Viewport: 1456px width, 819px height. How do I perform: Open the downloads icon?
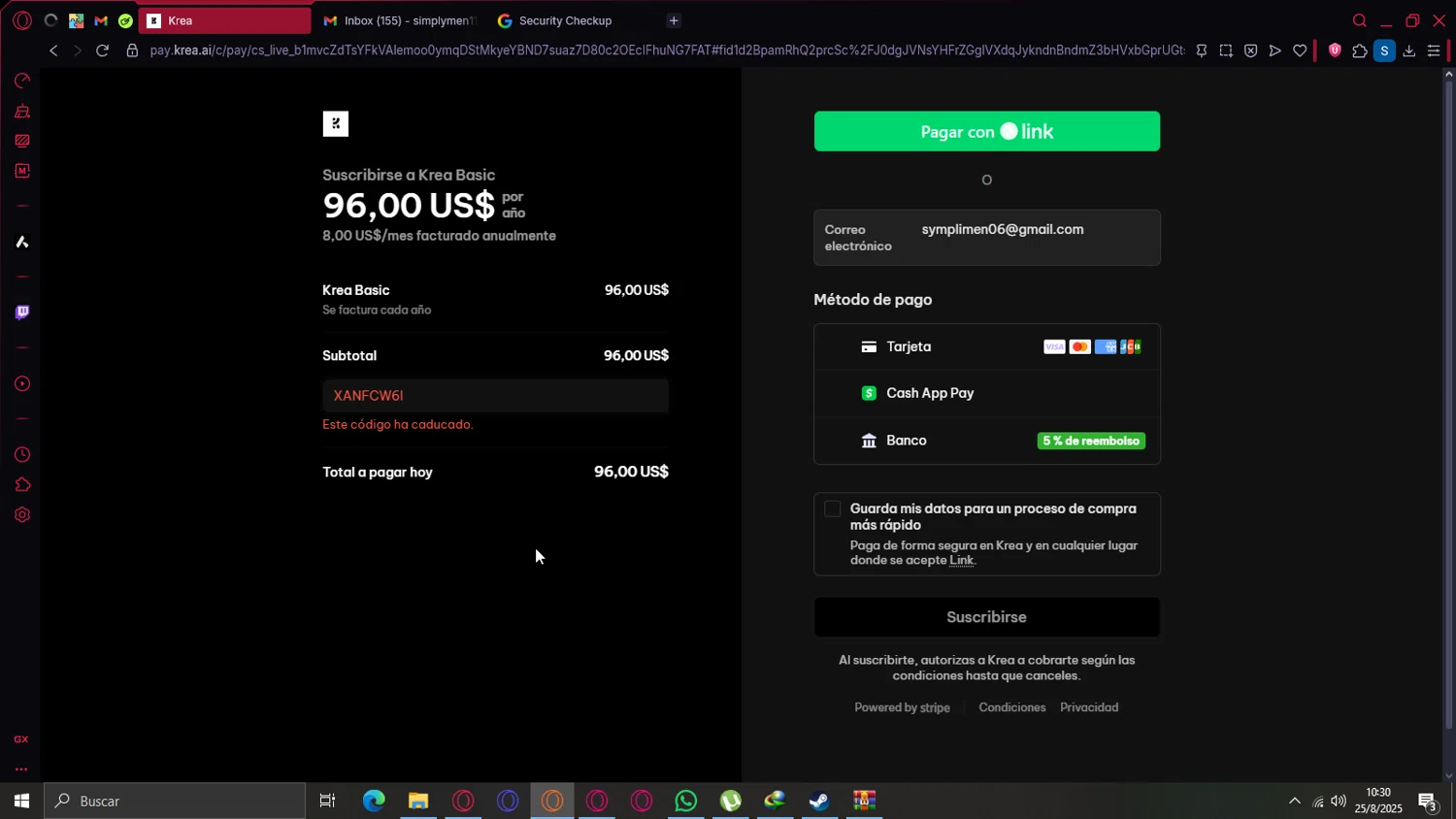pos(1409,50)
